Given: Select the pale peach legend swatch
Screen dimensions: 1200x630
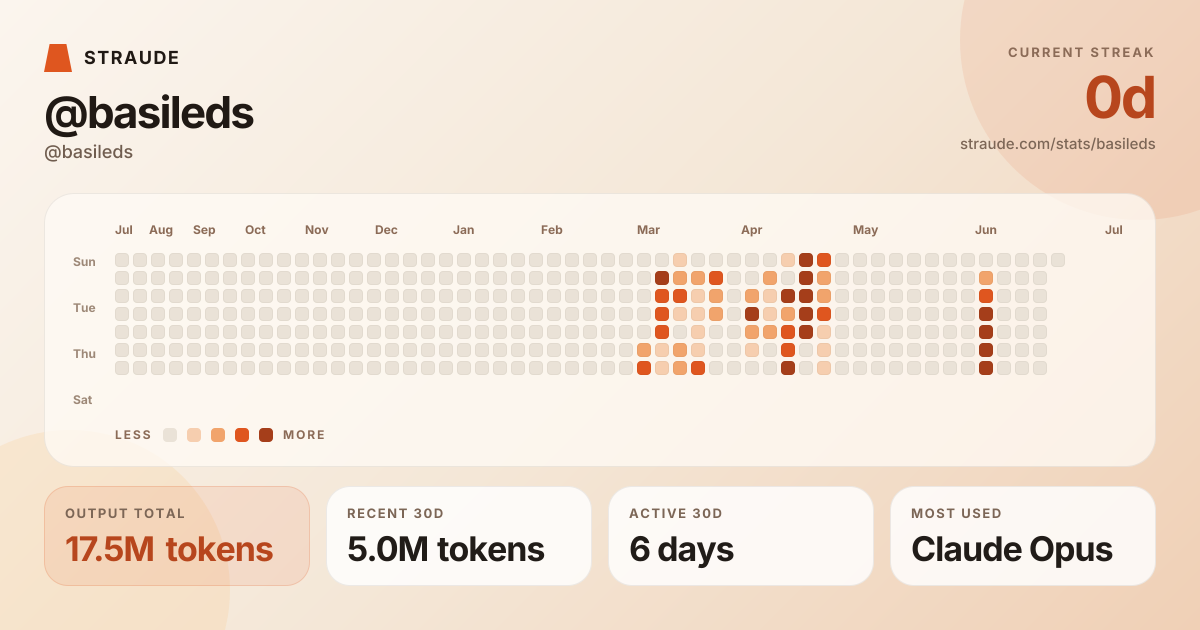Looking at the screenshot, I should pos(194,435).
